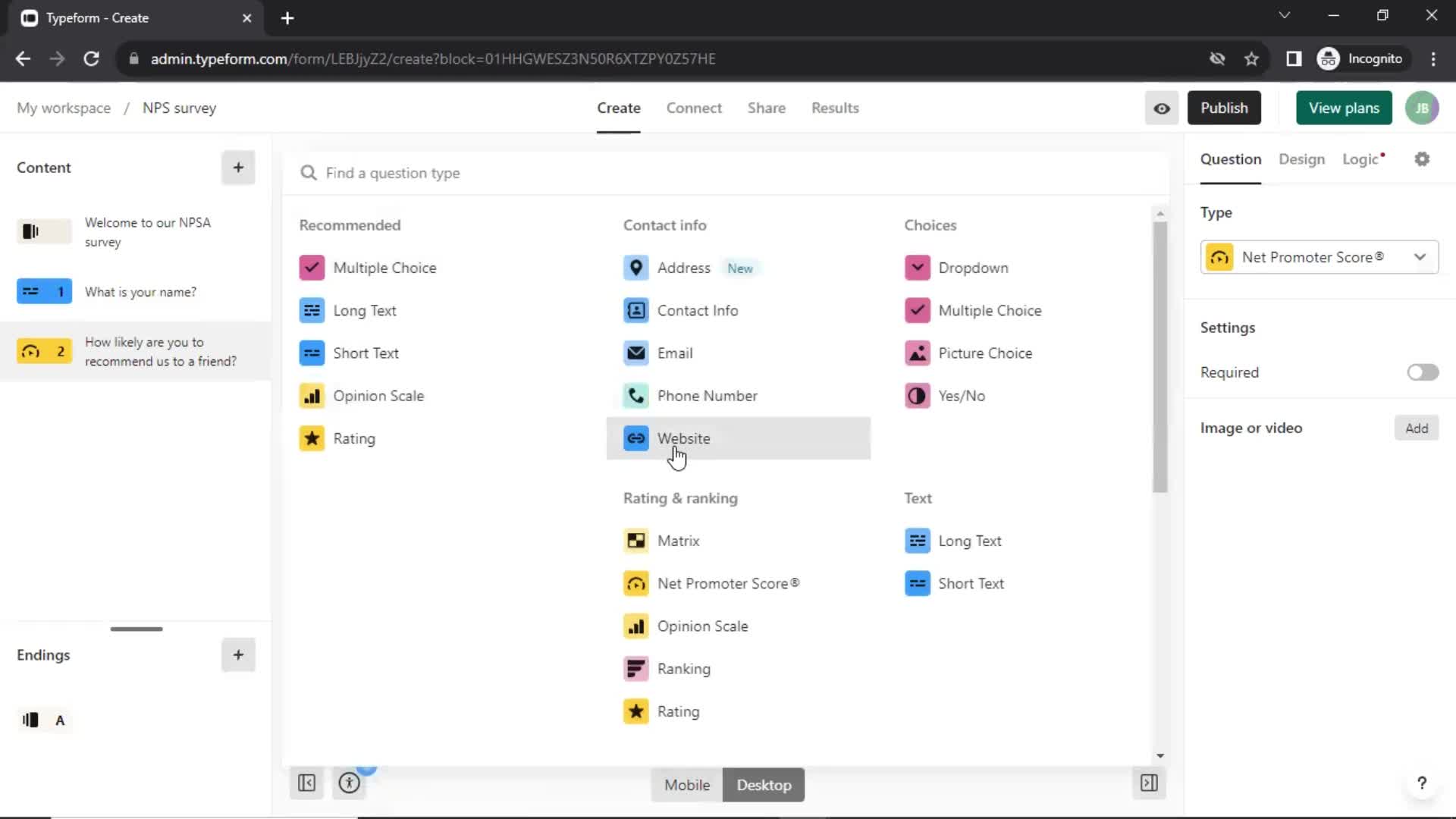This screenshot has height=819, width=1456.
Task: Switch preview to Desktop
Action: (x=764, y=785)
